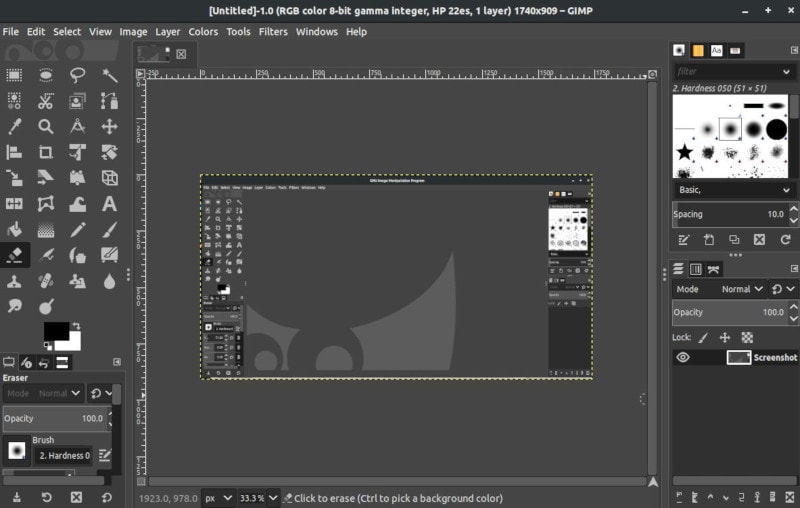Toggle lock alpha channel checkerboard icon
Image resolution: width=800 pixels, height=508 pixels.
pyautogui.click(x=747, y=338)
